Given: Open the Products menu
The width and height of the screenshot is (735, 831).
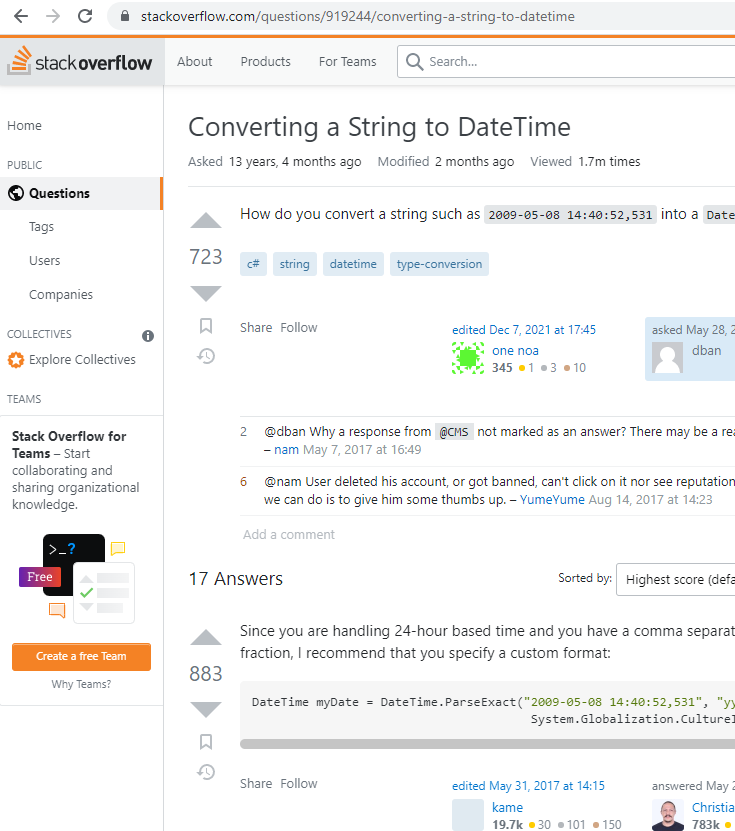Looking at the screenshot, I should (265, 62).
